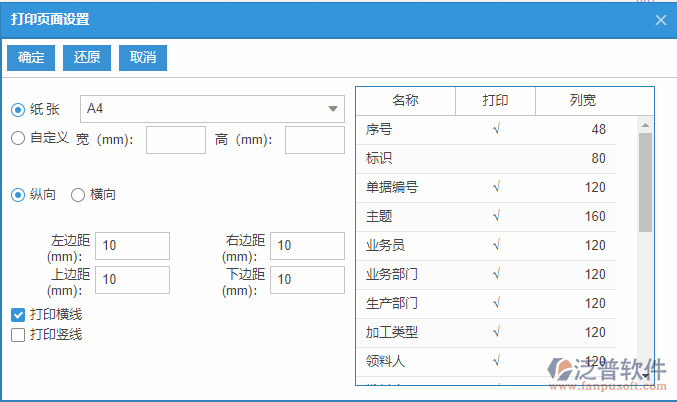
Task: Click the custom height 高 input field
Action: point(314,140)
